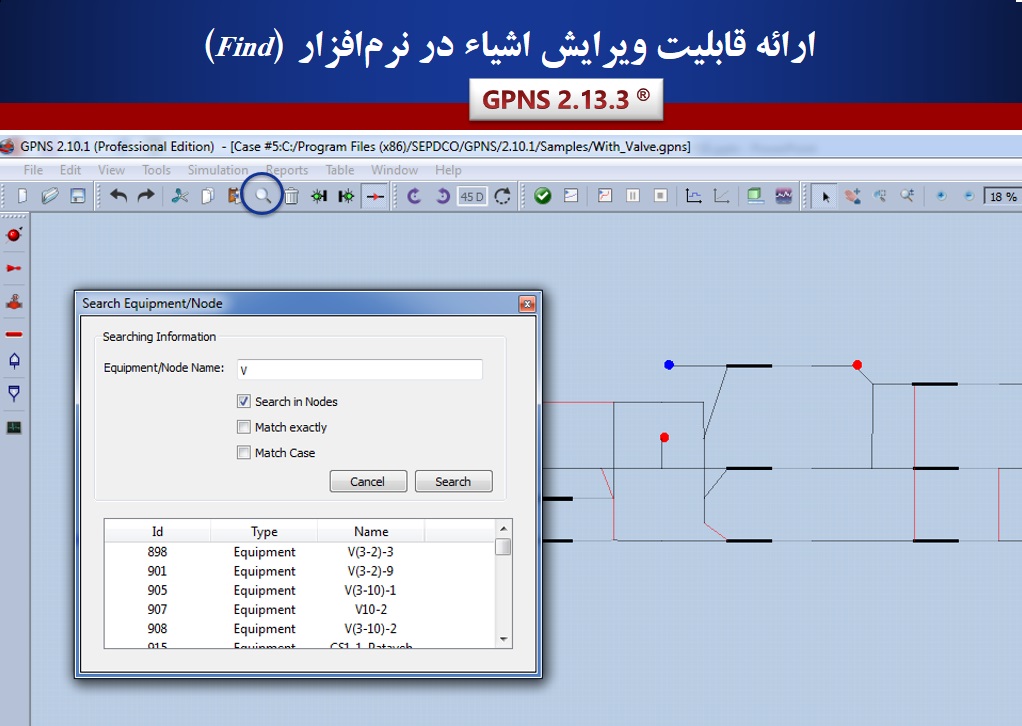Viewport: 1022px width, 726px height.
Task: Select result named V(3-10)-1
Action: click(x=299, y=590)
